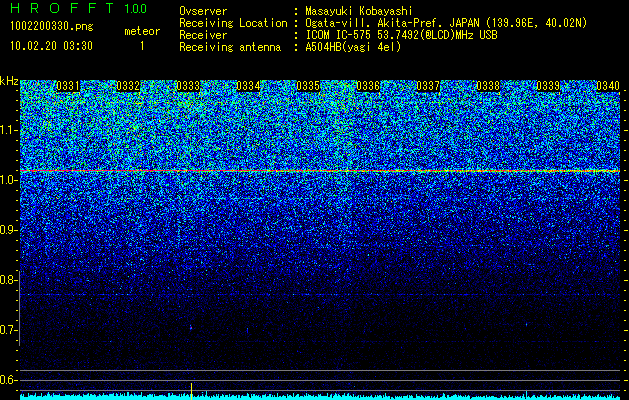Click the yellow meteor spike in the level graph
The image size is (629, 400).
191,391
